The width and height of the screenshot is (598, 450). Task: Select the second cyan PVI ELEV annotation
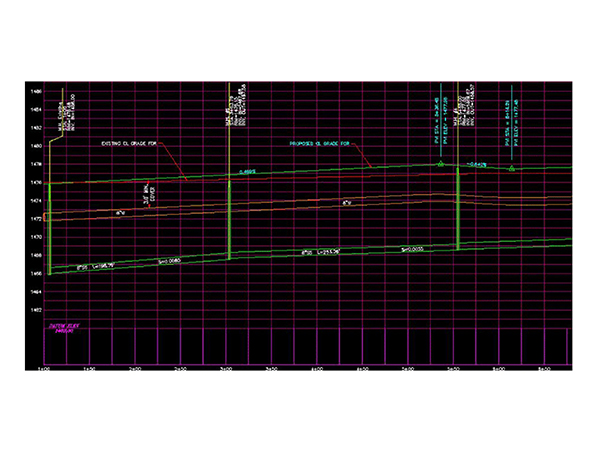(x=516, y=122)
